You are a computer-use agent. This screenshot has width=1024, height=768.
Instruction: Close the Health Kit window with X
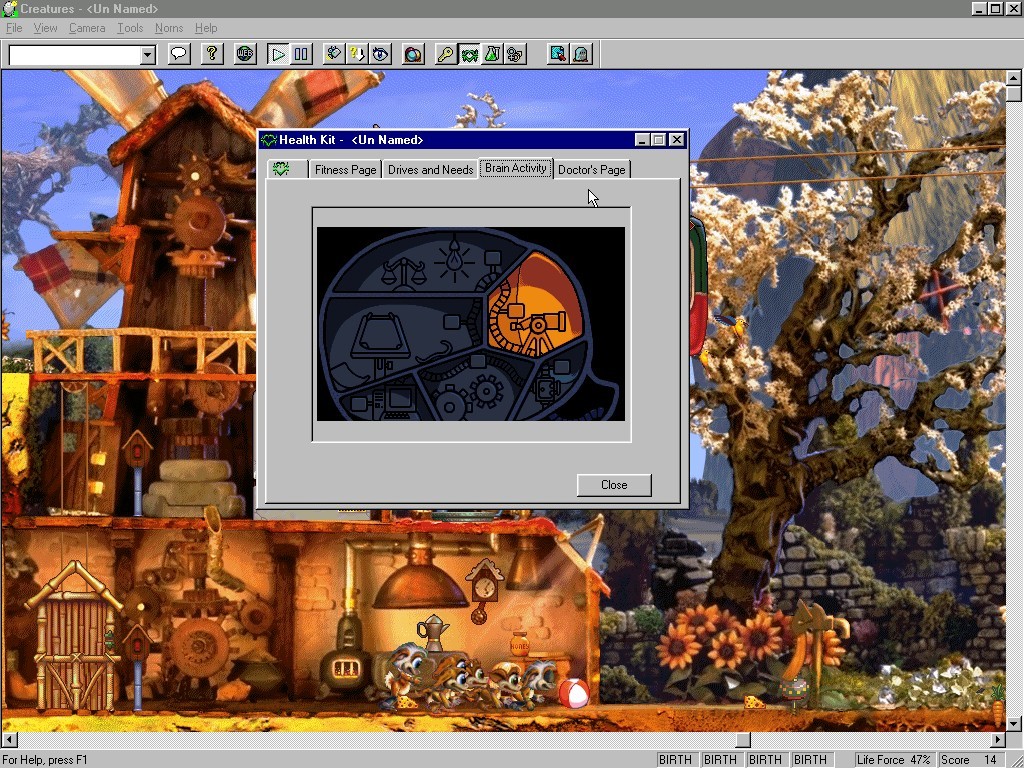(x=677, y=140)
